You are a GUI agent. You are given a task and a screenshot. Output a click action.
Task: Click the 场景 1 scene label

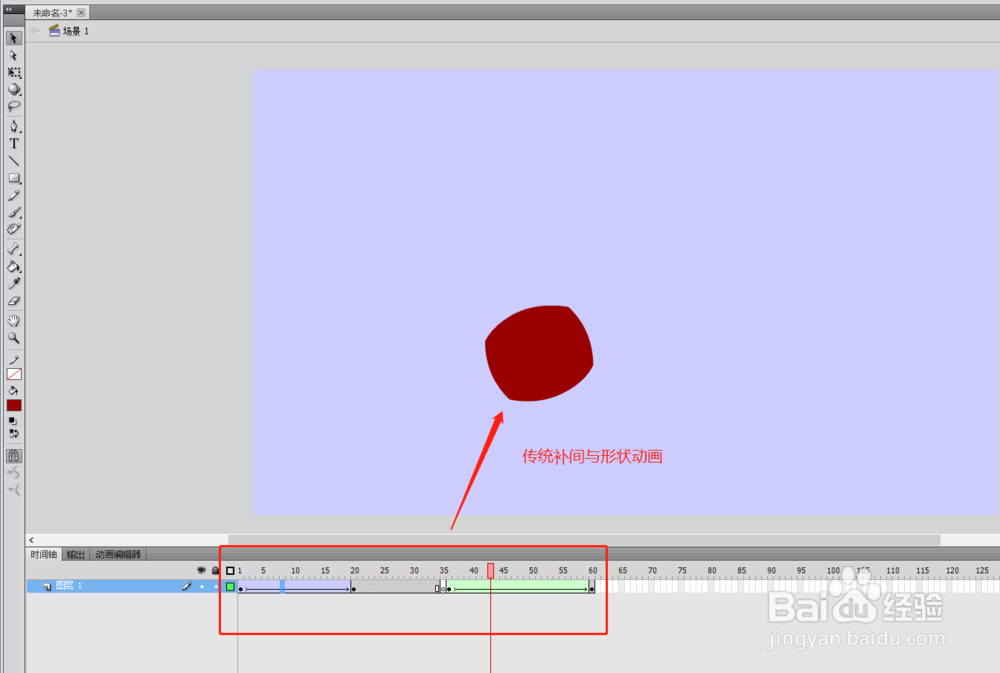pyautogui.click(x=75, y=31)
